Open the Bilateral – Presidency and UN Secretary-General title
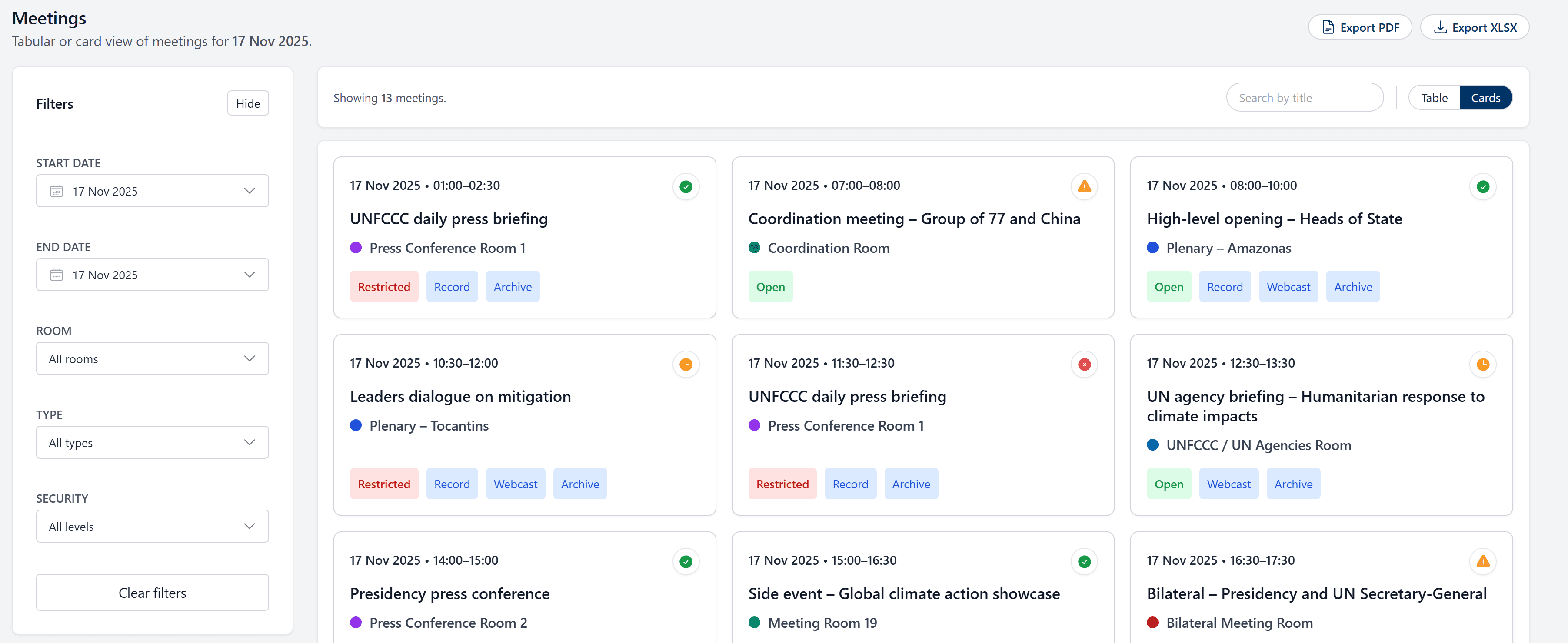 (x=1317, y=593)
